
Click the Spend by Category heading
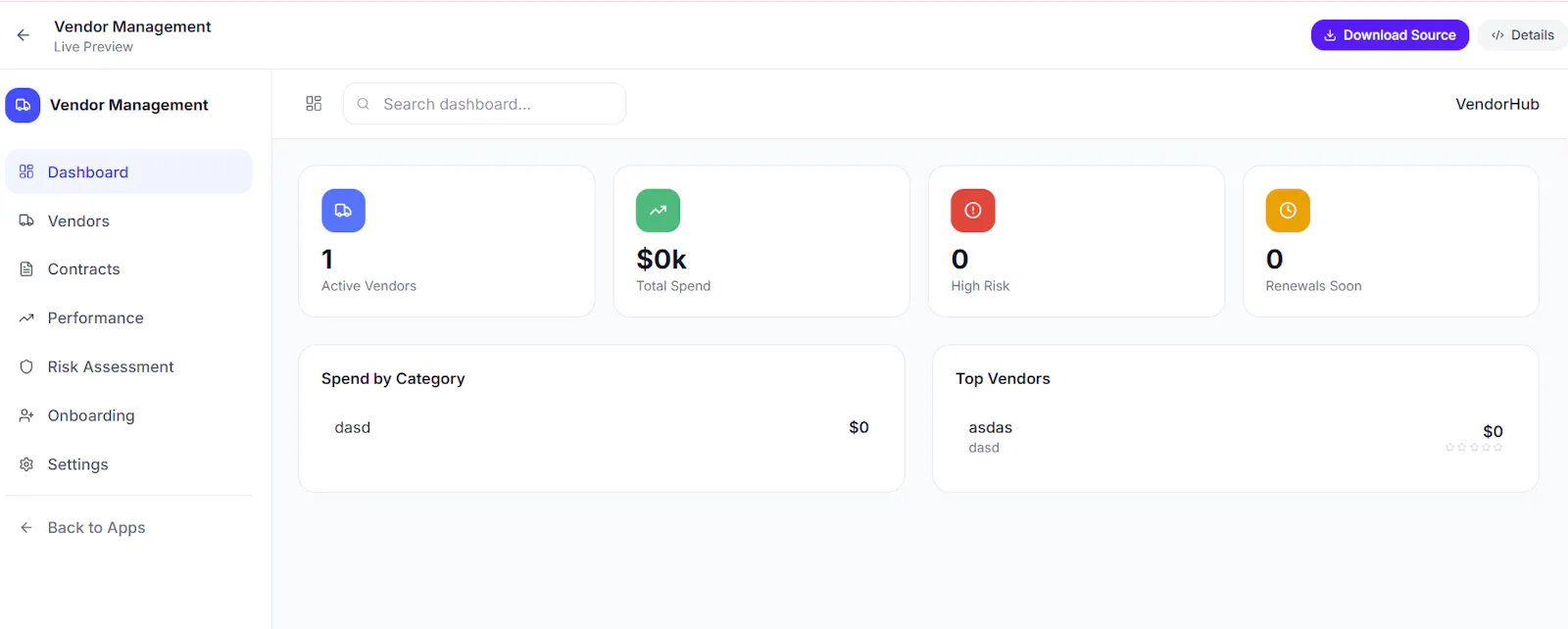393,378
